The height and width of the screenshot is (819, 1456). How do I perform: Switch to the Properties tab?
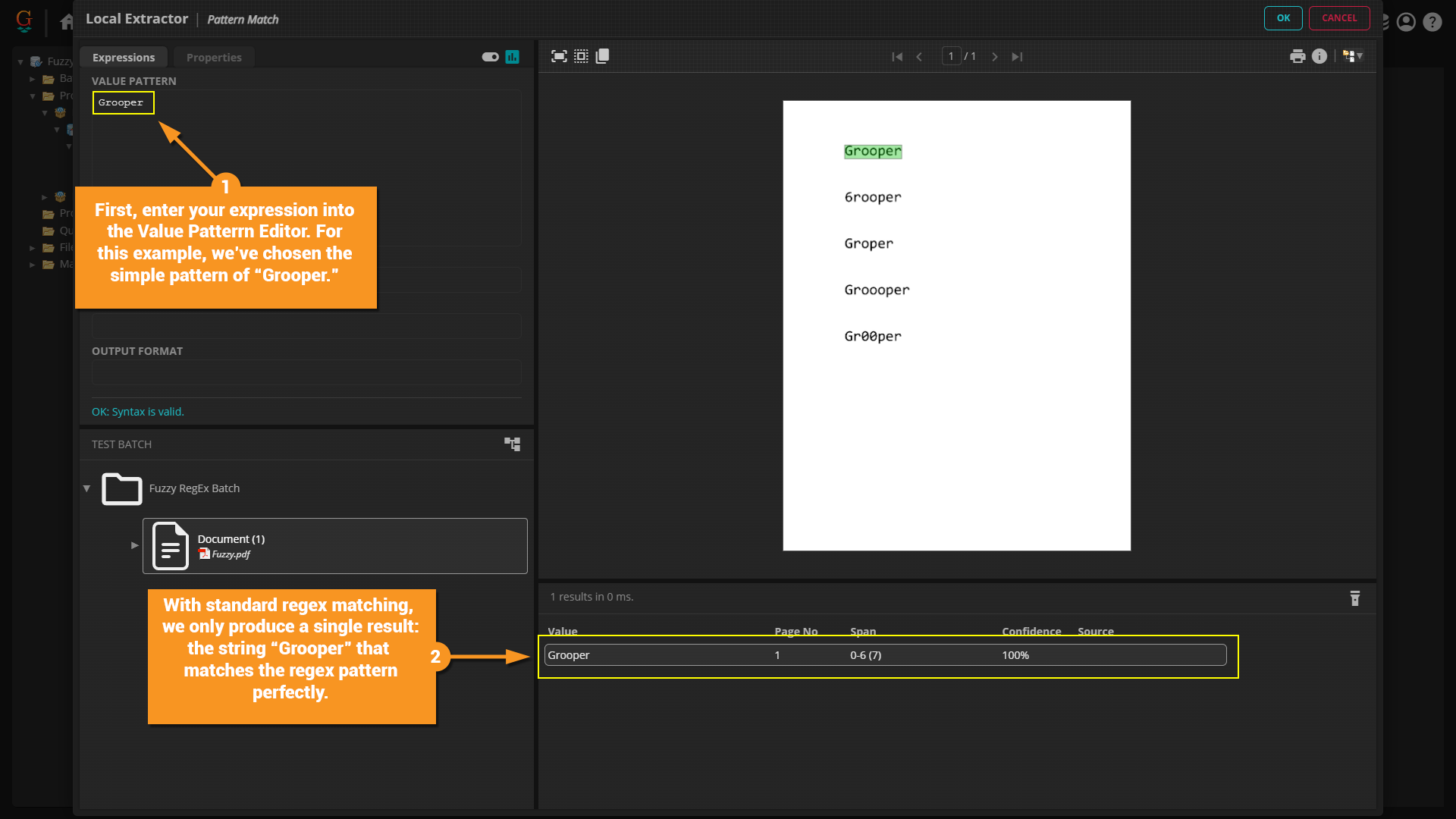pos(214,58)
